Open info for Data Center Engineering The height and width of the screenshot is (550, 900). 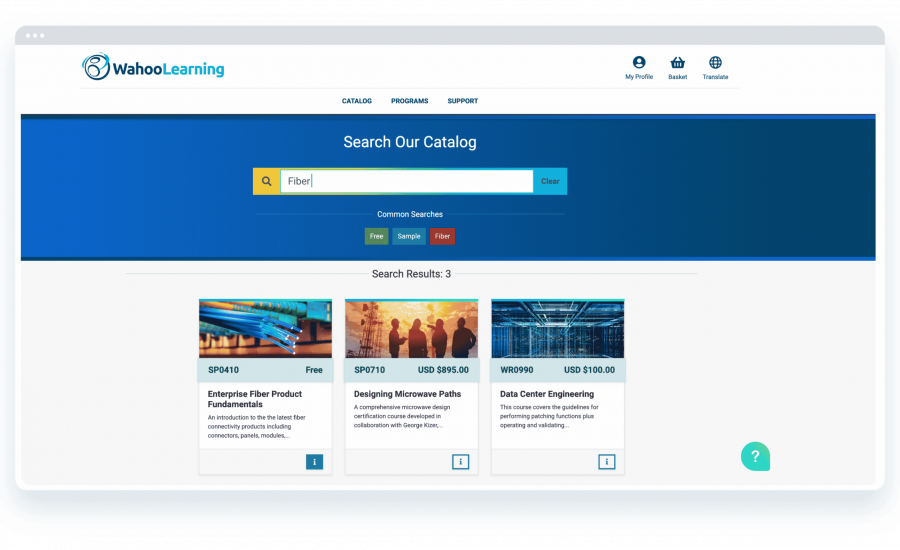pyautogui.click(x=606, y=462)
